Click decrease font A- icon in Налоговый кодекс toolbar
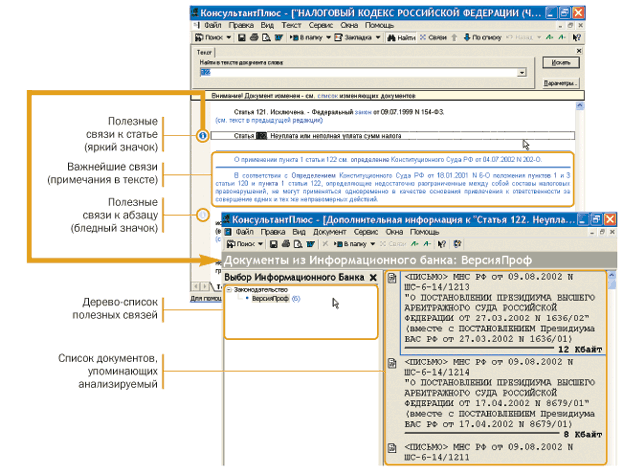 pos(562,37)
